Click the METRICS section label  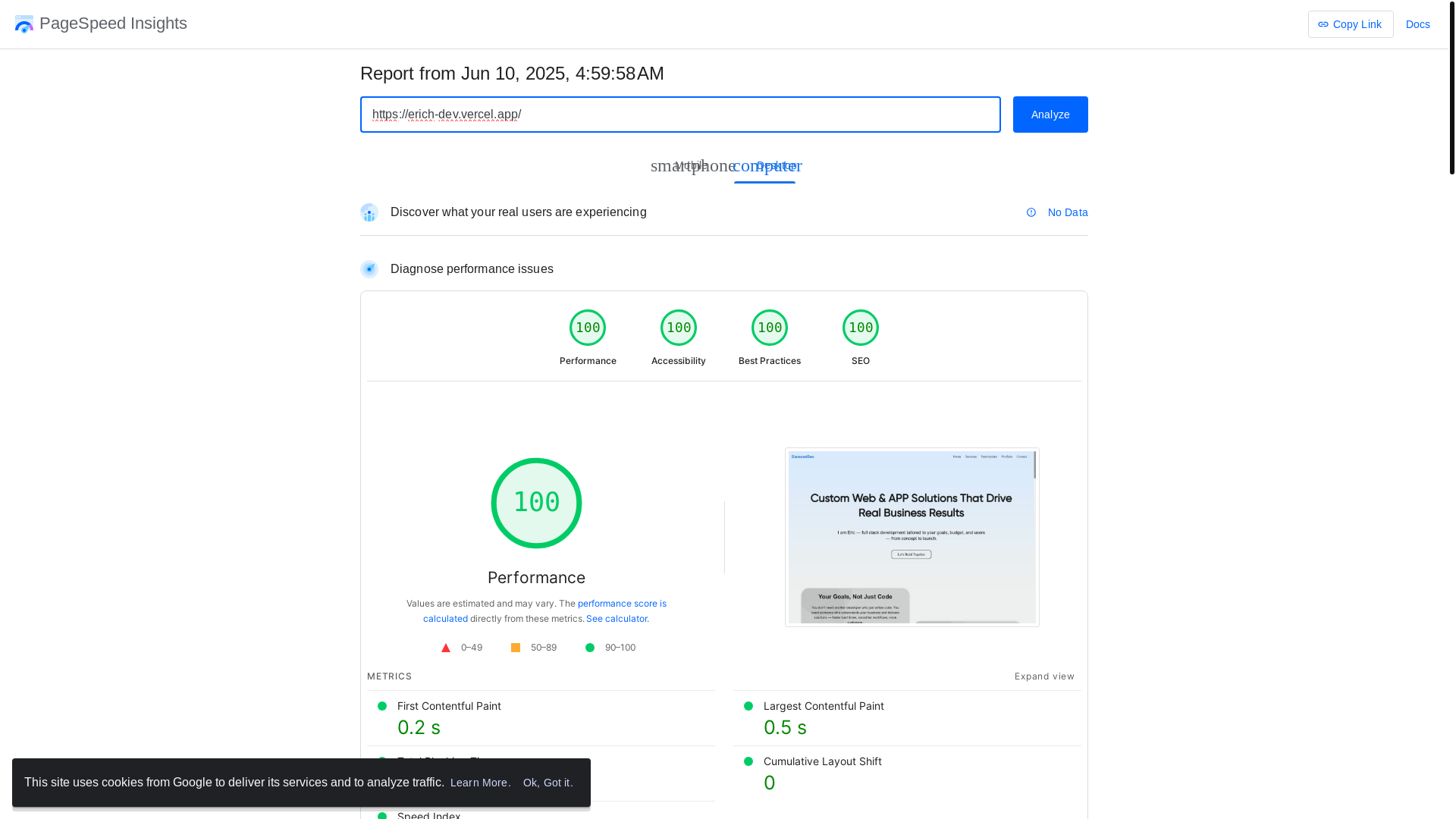pyautogui.click(x=390, y=676)
